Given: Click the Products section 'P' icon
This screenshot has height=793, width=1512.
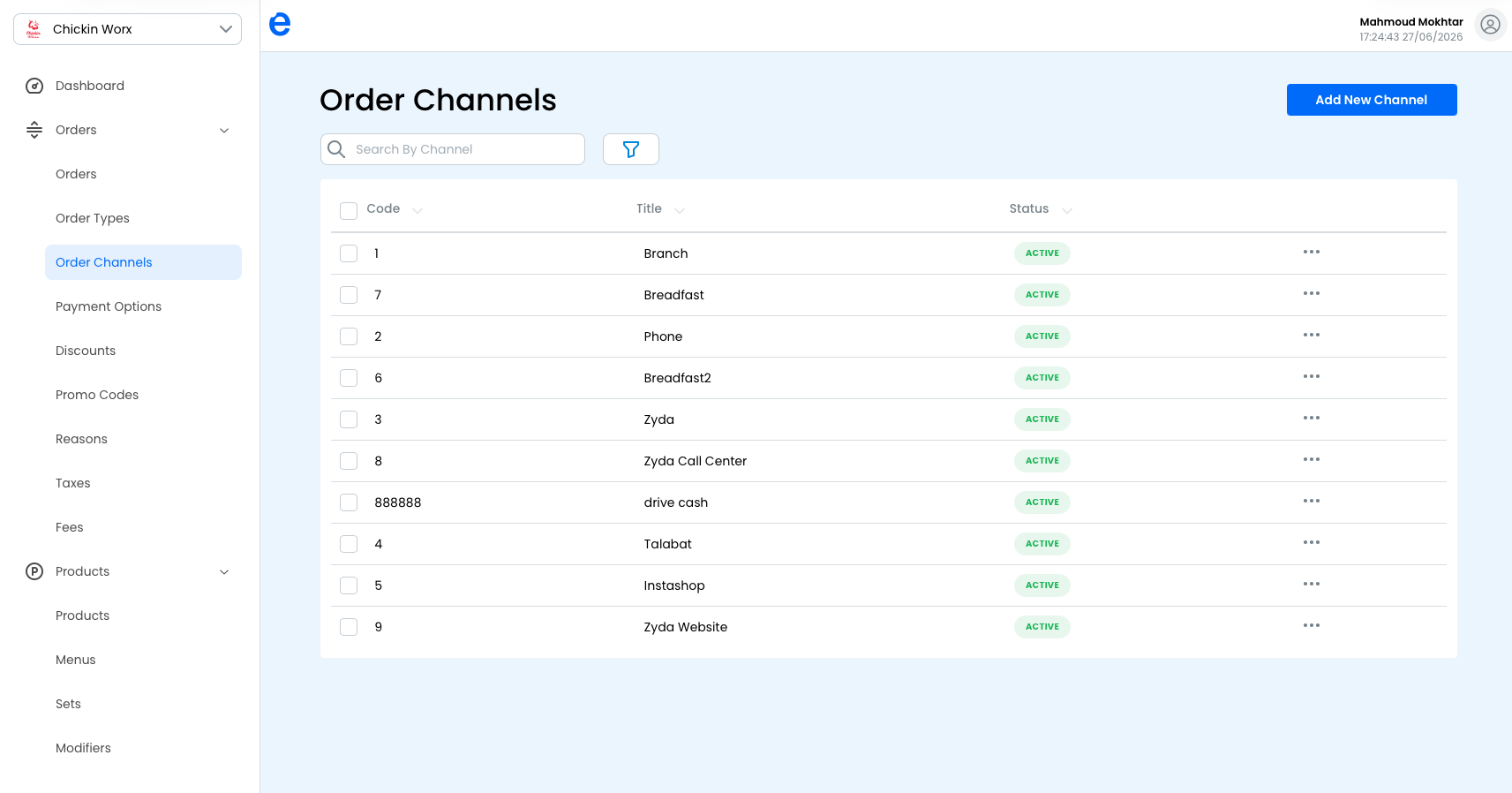Looking at the screenshot, I should tap(34, 571).
